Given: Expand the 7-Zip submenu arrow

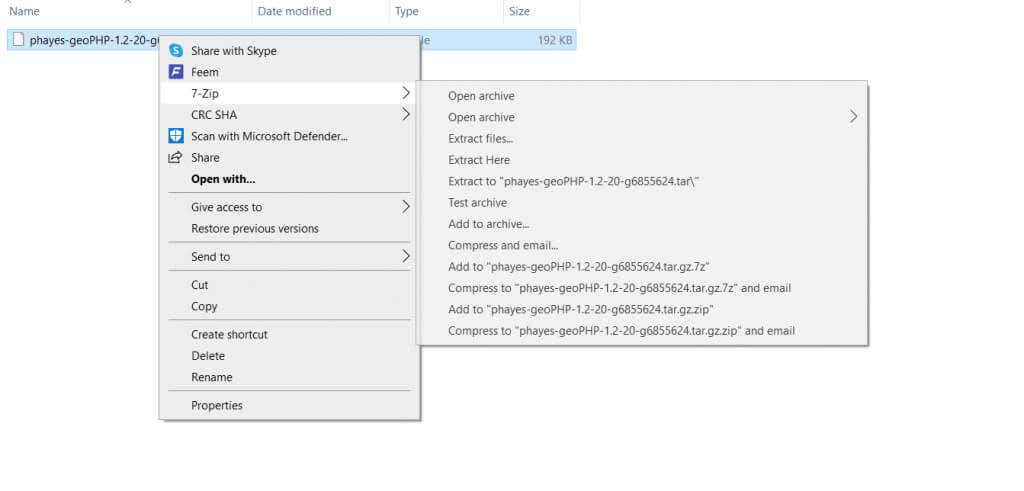Looking at the screenshot, I should 406,93.
